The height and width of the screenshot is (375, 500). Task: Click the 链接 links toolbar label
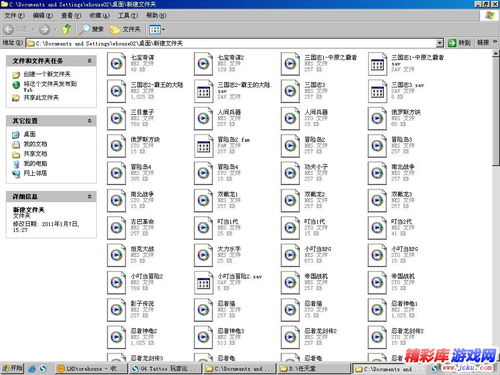click(483, 43)
